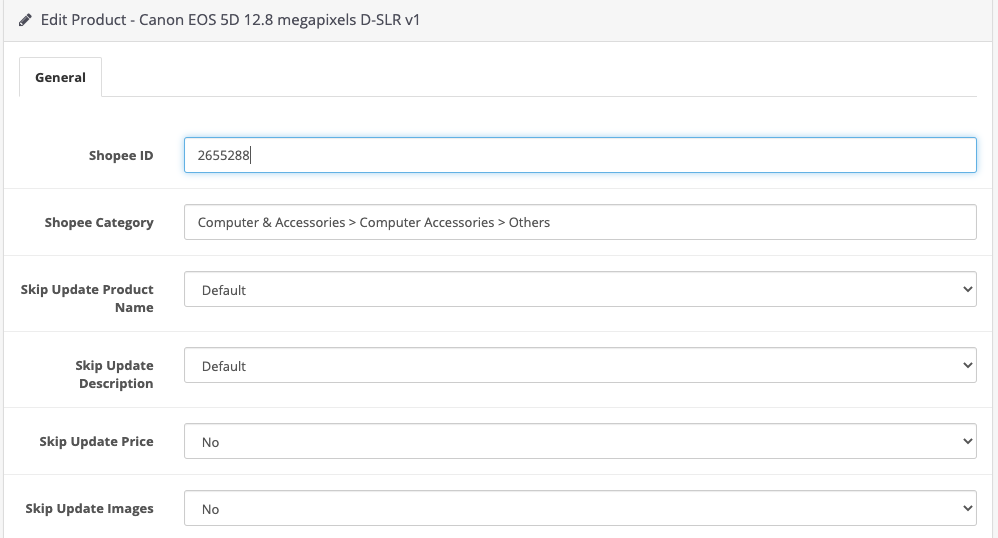Image resolution: width=998 pixels, height=538 pixels.
Task: Click chevron arrow of Skip Update Price
Action: [x=966, y=441]
